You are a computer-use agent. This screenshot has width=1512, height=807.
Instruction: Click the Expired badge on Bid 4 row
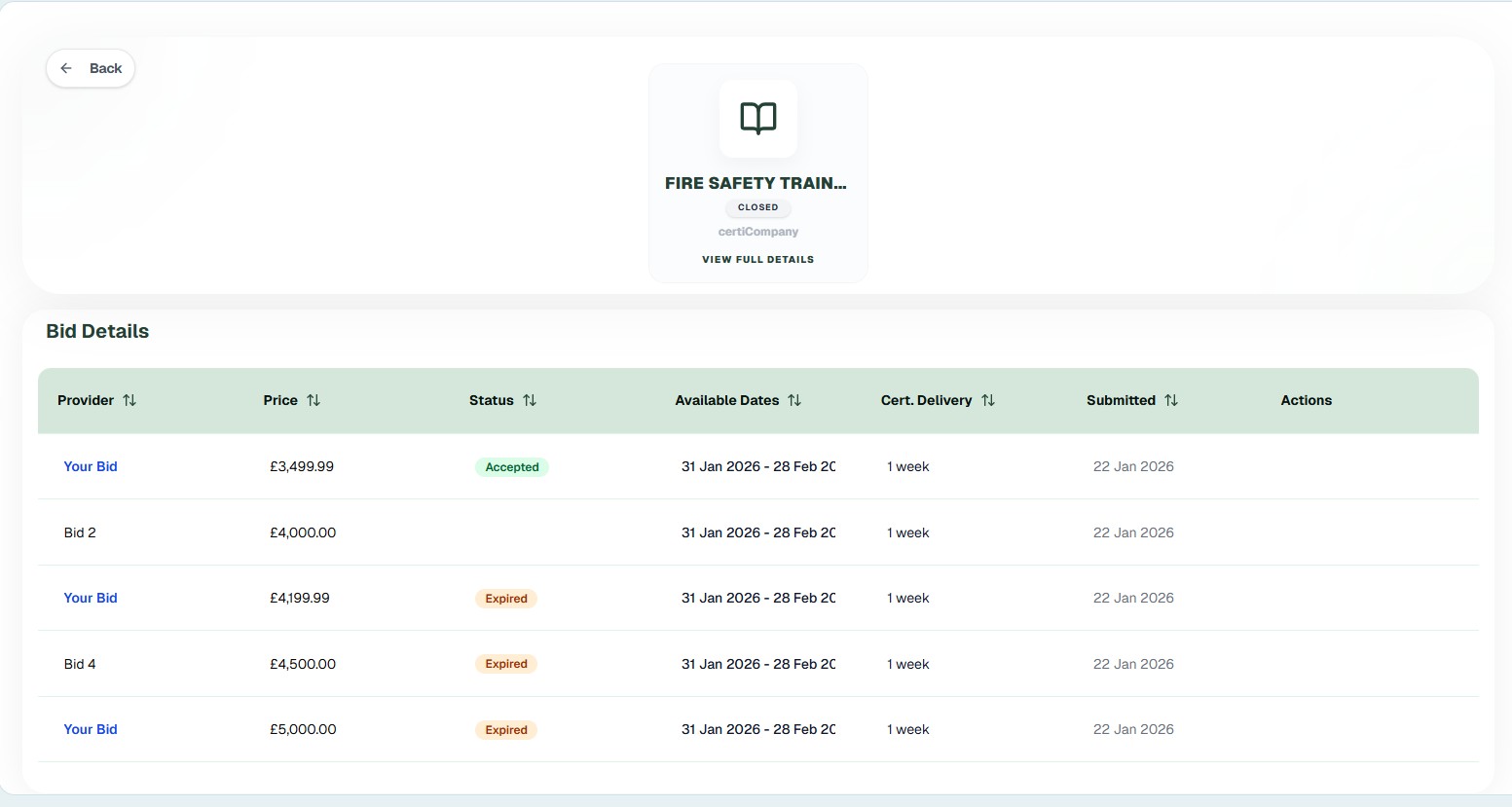[x=506, y=664]
